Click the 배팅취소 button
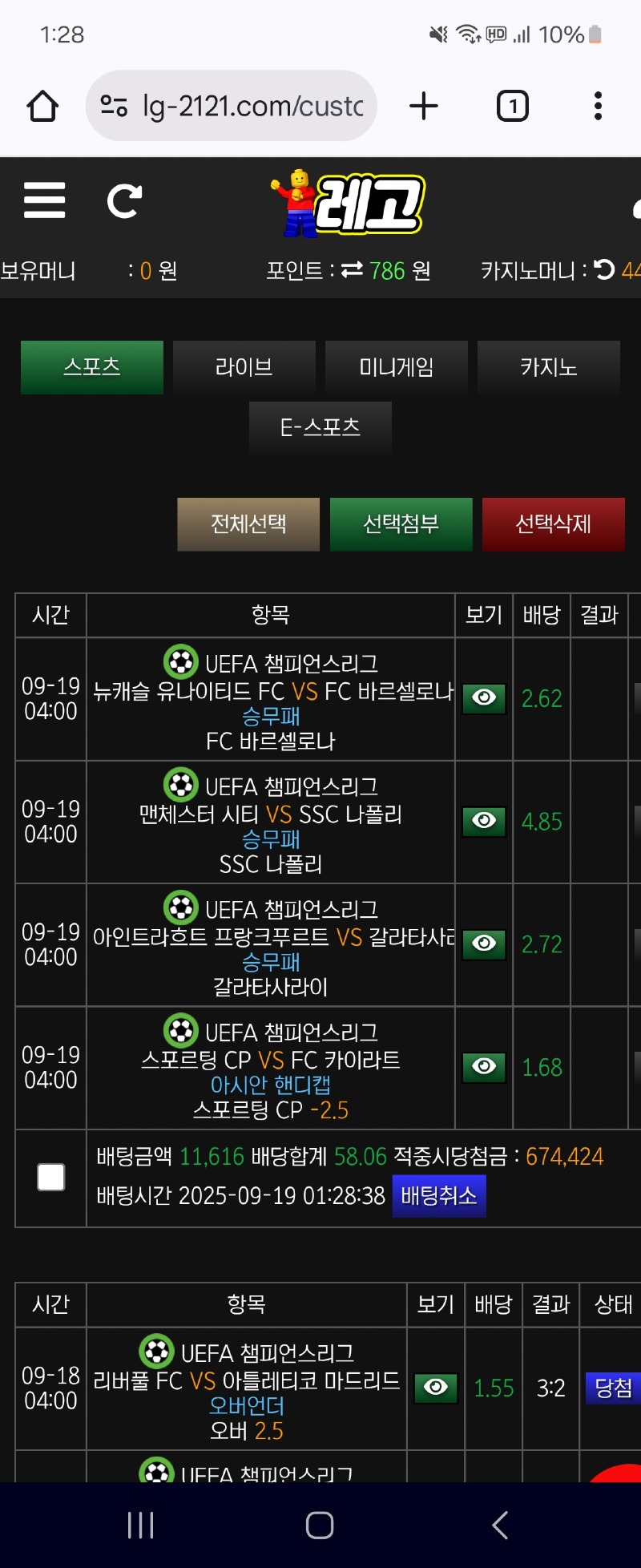The image size is (641, 1568). click(439, 1196)
